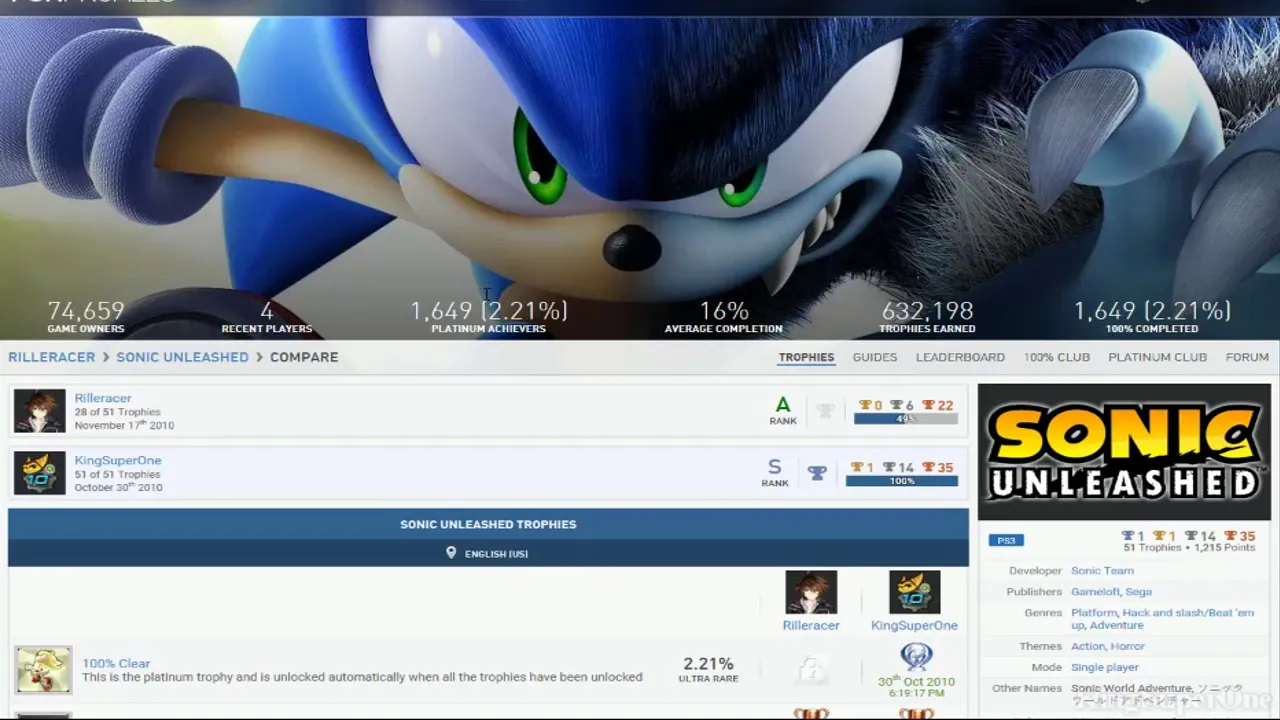Click the Platinum Achievers stat
This screenshot has height=720, width=1280.
tap(489, 316)
